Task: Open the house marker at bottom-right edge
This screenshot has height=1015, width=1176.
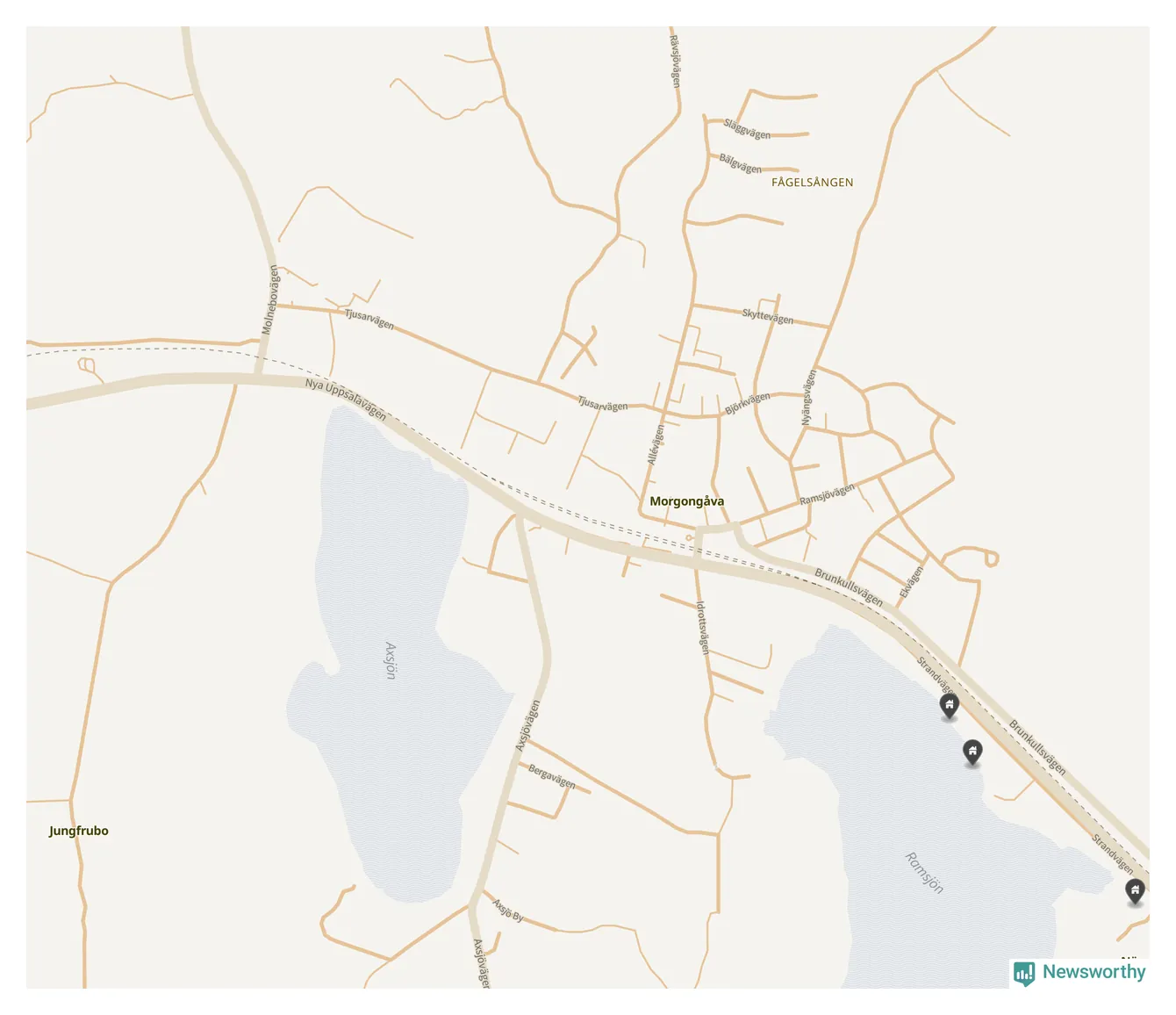Action: [x=1136, y=892]
